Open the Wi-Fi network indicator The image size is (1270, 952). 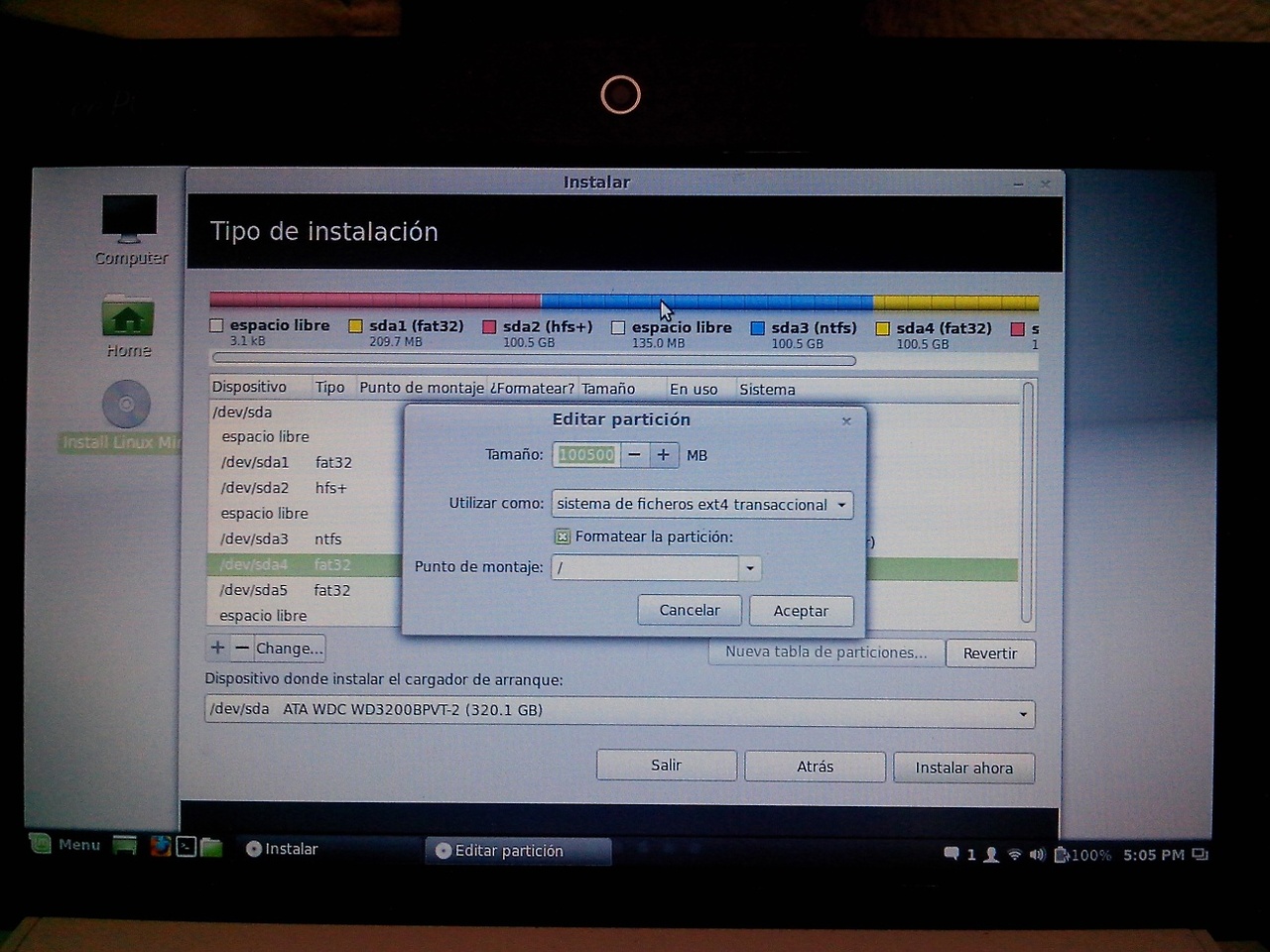1014,854
